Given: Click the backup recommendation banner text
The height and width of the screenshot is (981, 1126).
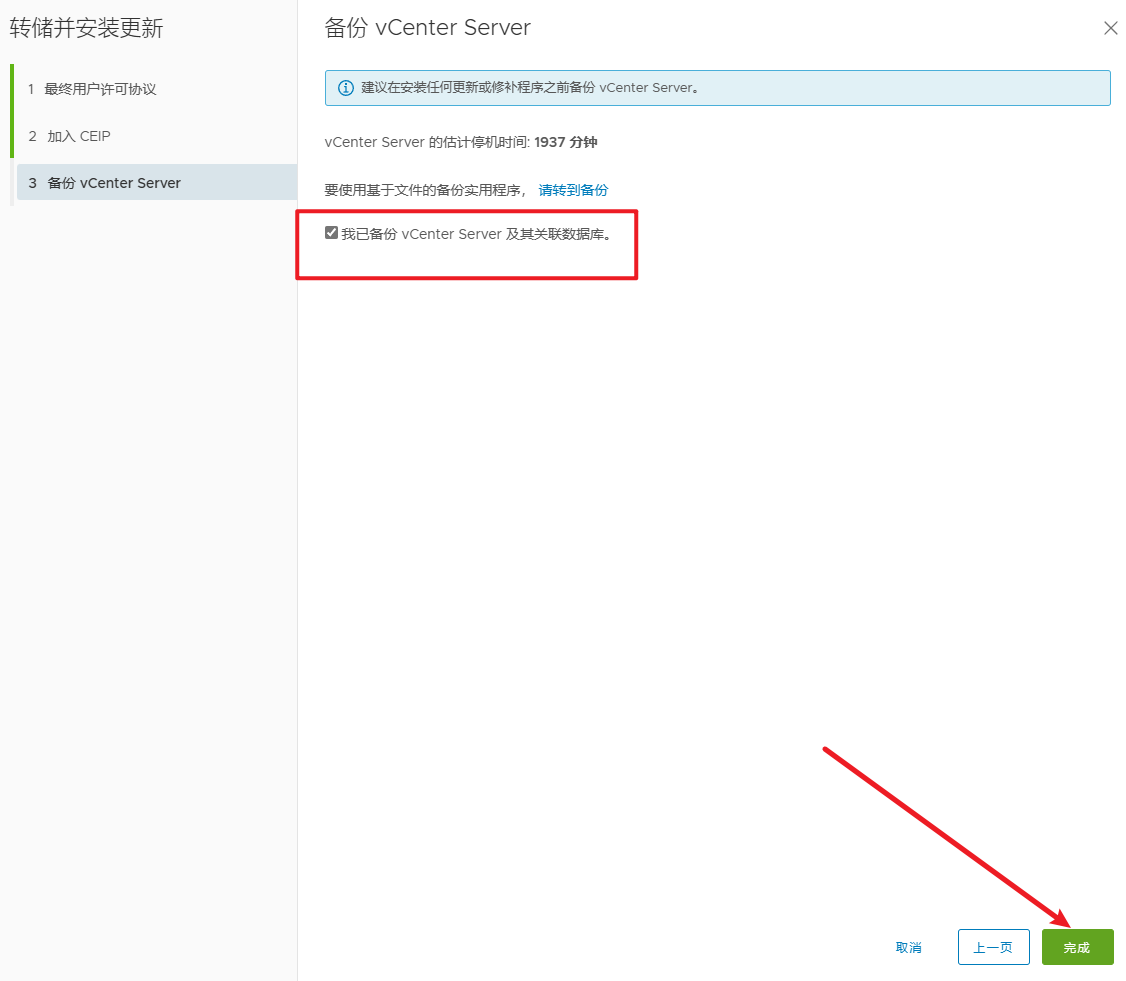Looking at the screenshot, I should (530, 88).
